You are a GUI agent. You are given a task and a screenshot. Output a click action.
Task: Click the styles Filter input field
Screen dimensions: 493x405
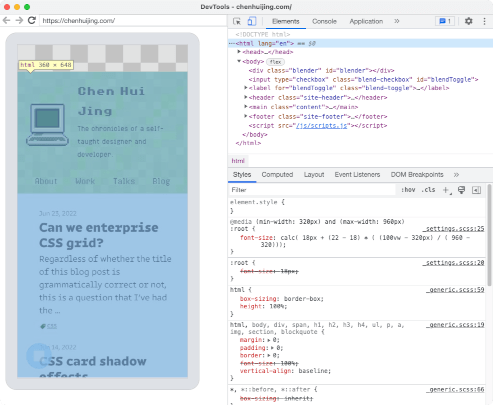coord(312,190)
